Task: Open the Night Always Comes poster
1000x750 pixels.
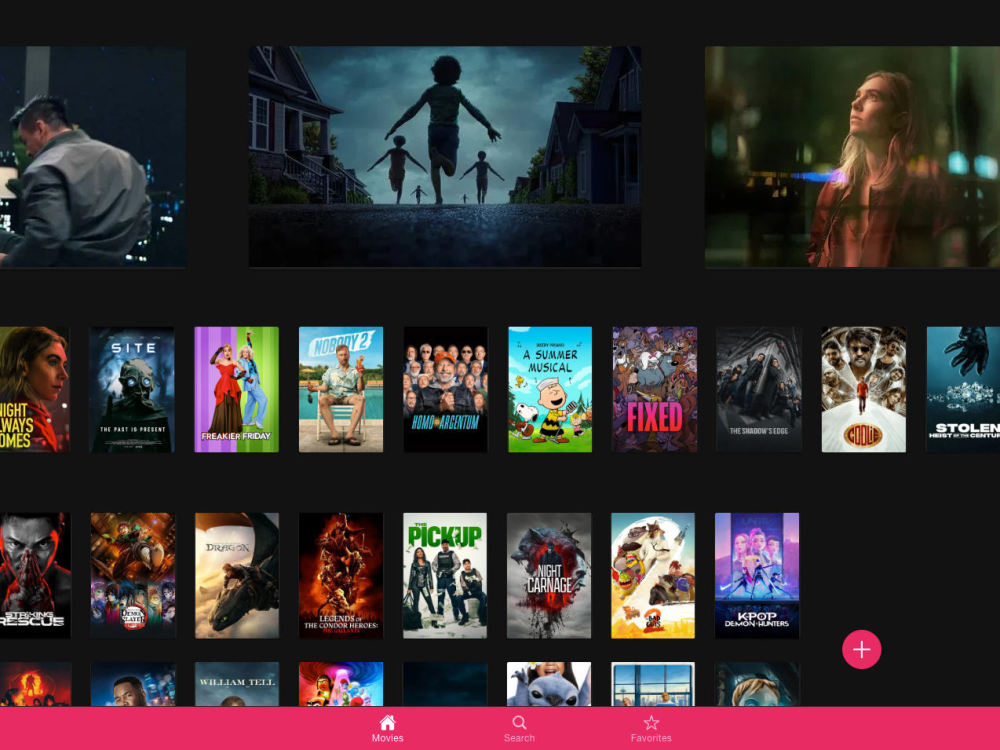Action: coord(34,390)
